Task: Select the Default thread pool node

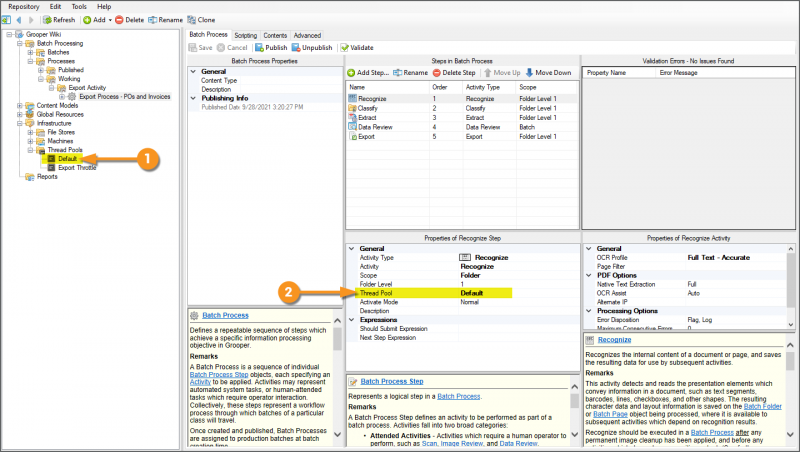Action: pyautogui.click(x=67, y=159)
